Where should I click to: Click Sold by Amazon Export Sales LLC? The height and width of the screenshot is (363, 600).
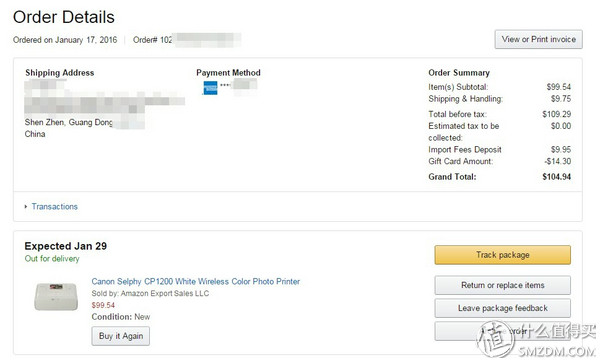tap(150, 293)
